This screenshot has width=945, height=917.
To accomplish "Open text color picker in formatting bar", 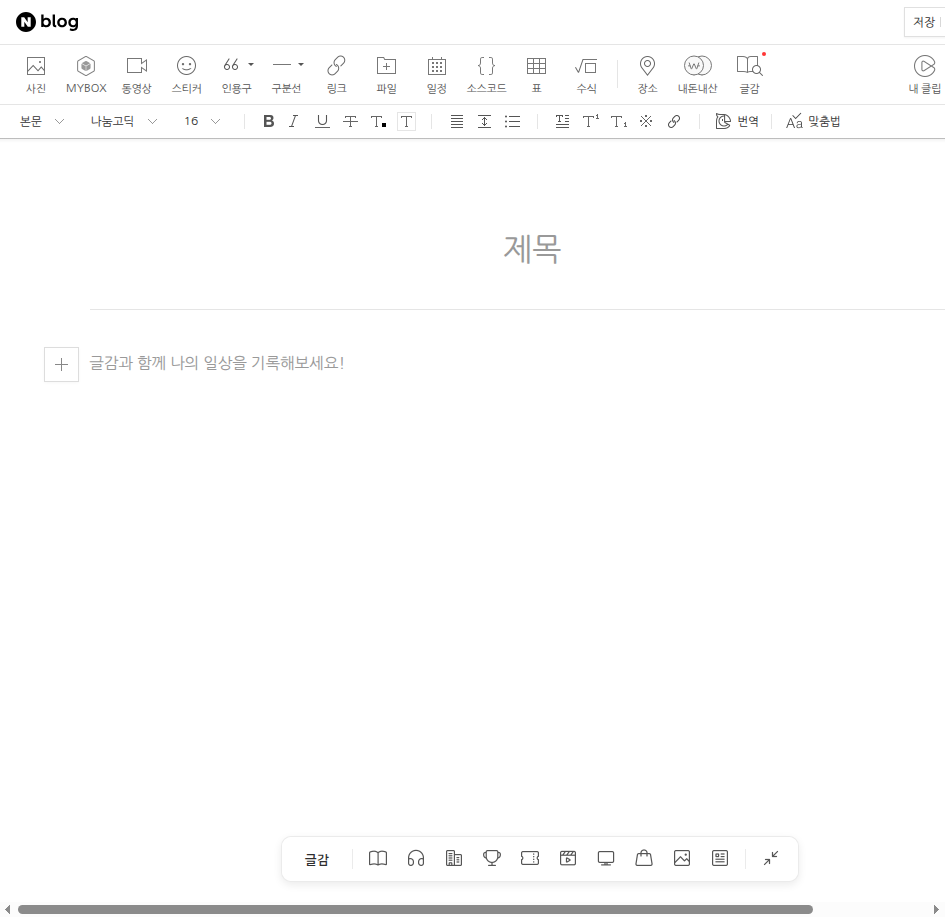I will coord(378,121).
